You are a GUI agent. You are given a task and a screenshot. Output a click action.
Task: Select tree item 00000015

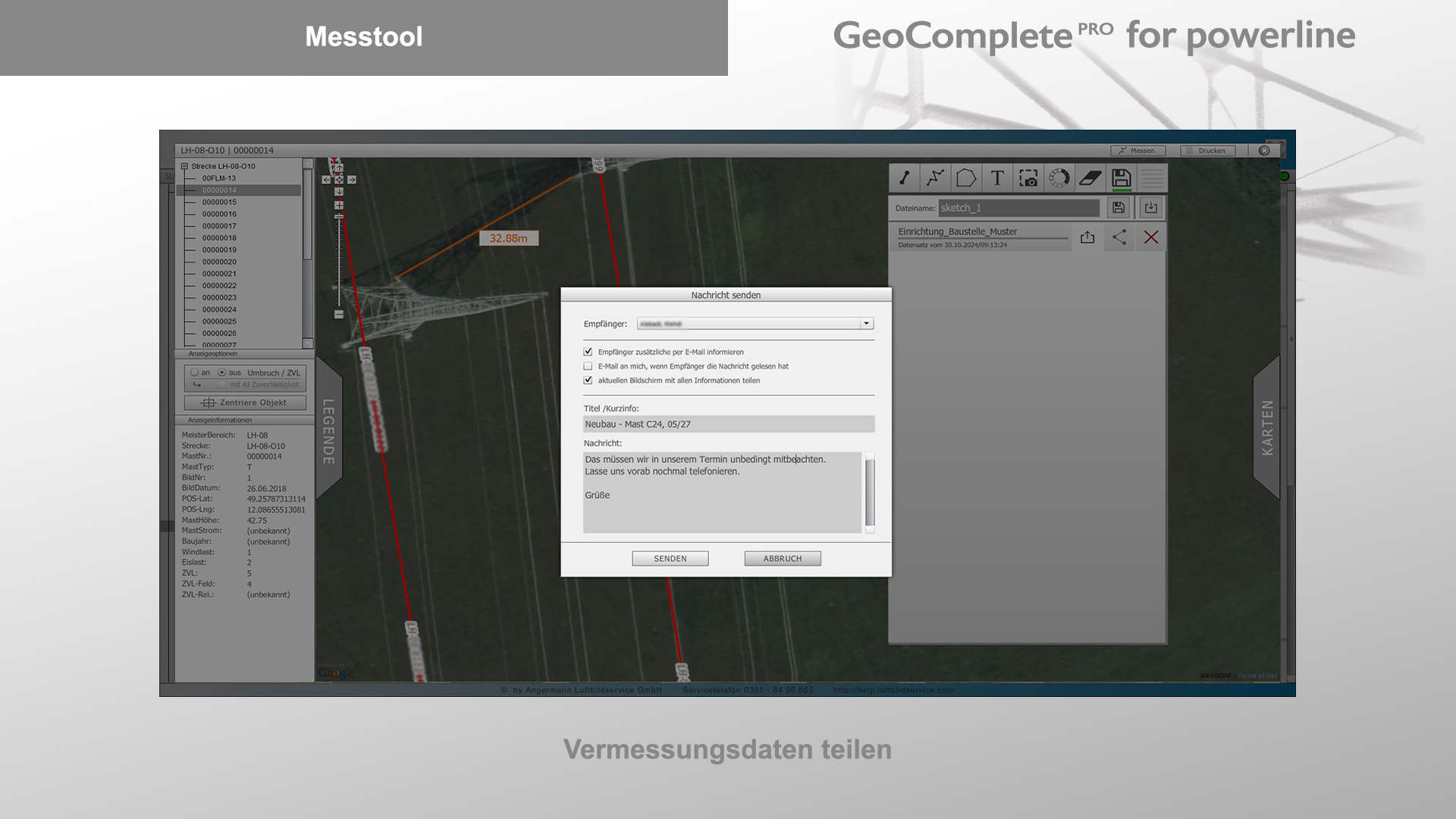click(x=219, y=202)
